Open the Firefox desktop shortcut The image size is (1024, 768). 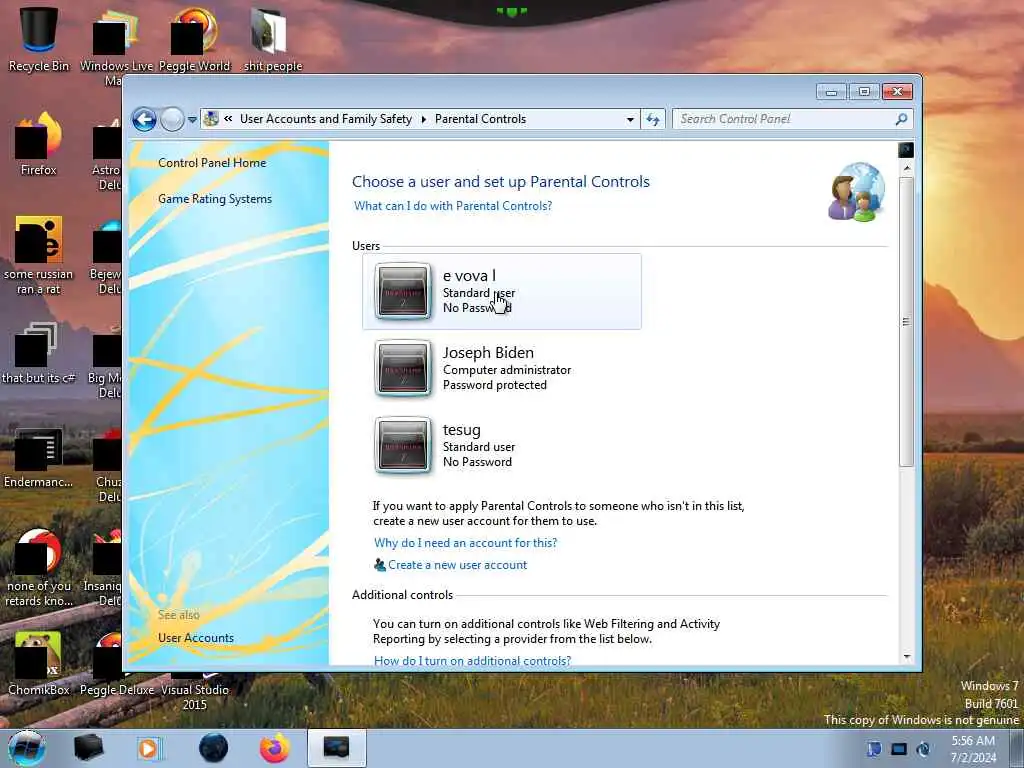coord(39,144)
